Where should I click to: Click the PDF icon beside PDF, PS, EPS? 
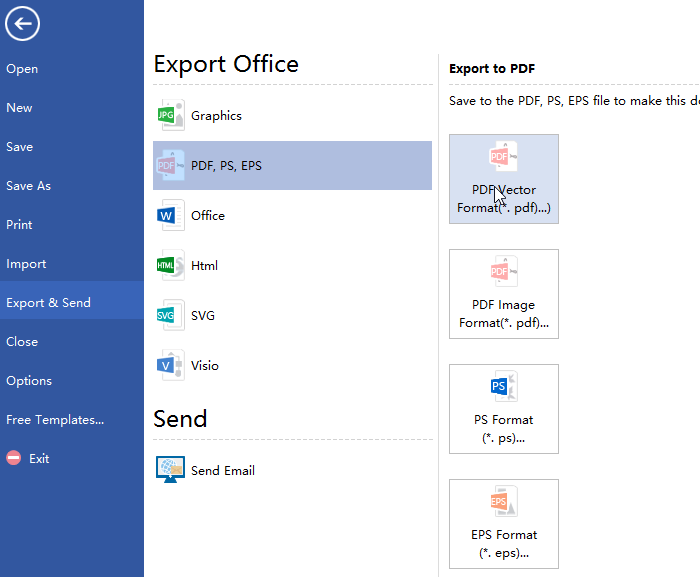(171, 165)
